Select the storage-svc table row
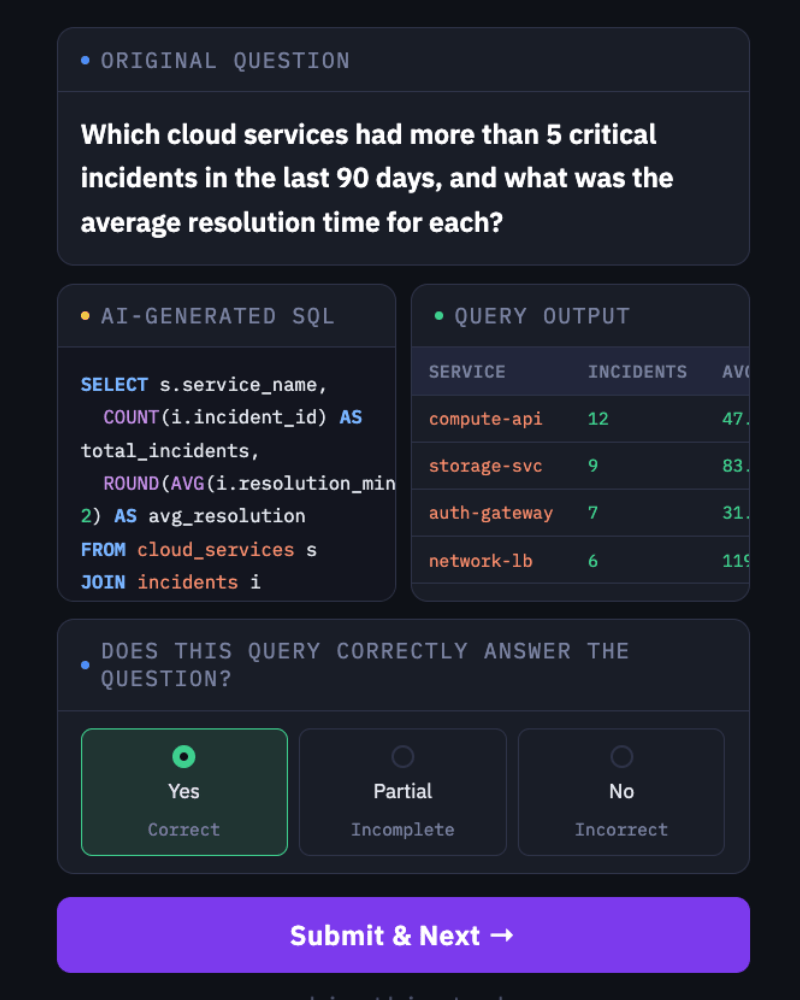The image size is (800, 1000). 581,466
